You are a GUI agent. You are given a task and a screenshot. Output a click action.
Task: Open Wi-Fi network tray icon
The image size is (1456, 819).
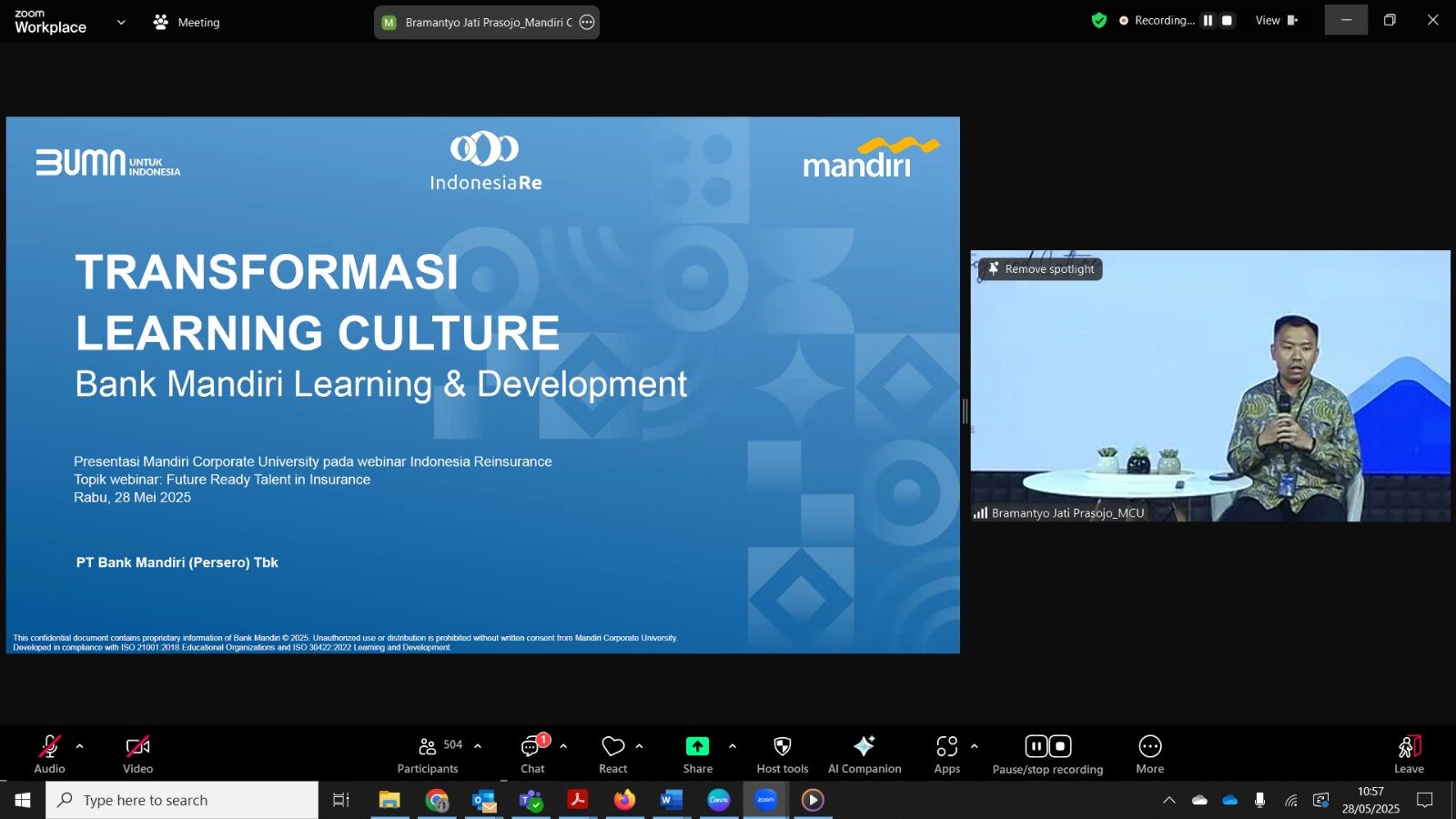[x=1290, y=800]
